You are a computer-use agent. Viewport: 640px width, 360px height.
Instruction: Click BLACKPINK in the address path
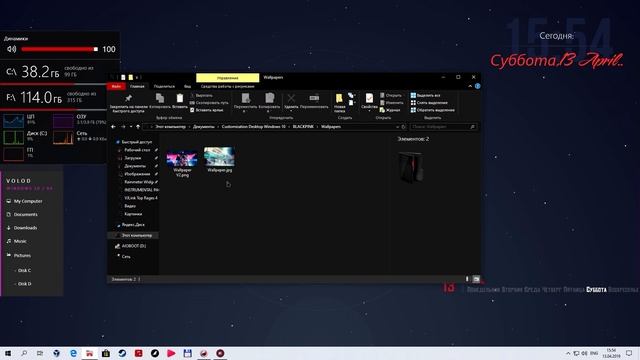(x=303, y=127)
